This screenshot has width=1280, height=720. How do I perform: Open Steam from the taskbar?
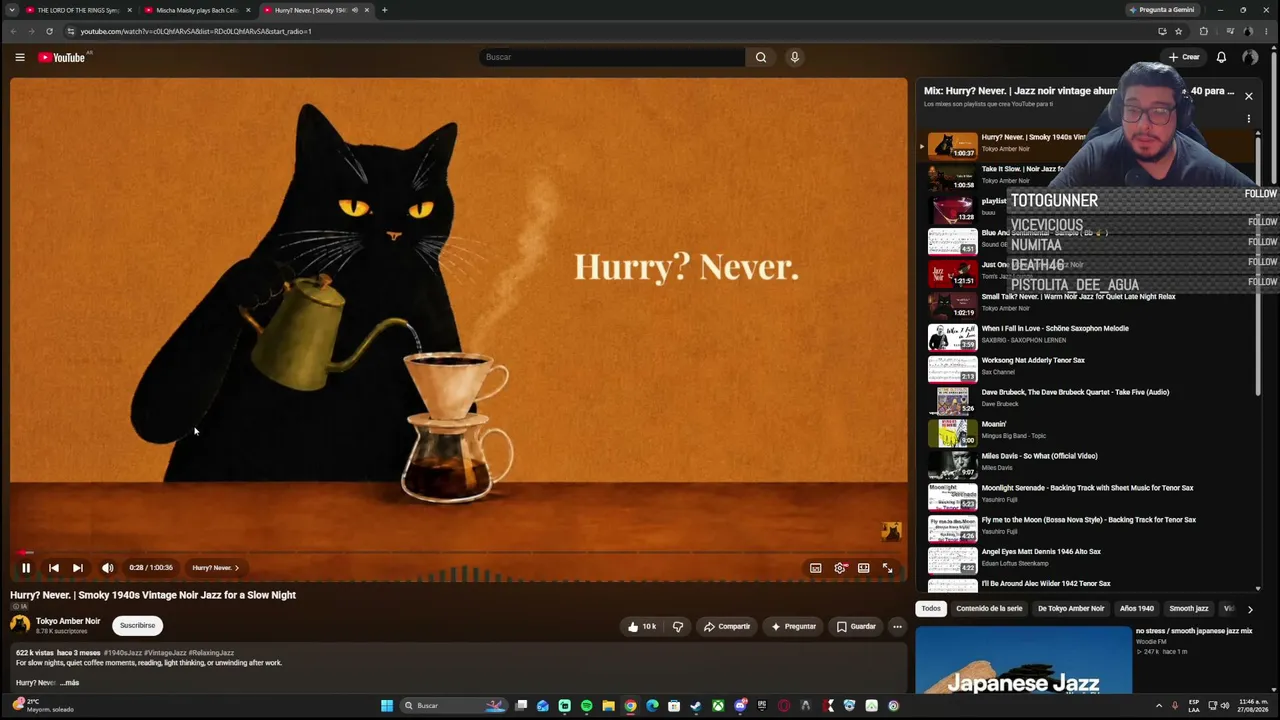click(x=696, y=706)
